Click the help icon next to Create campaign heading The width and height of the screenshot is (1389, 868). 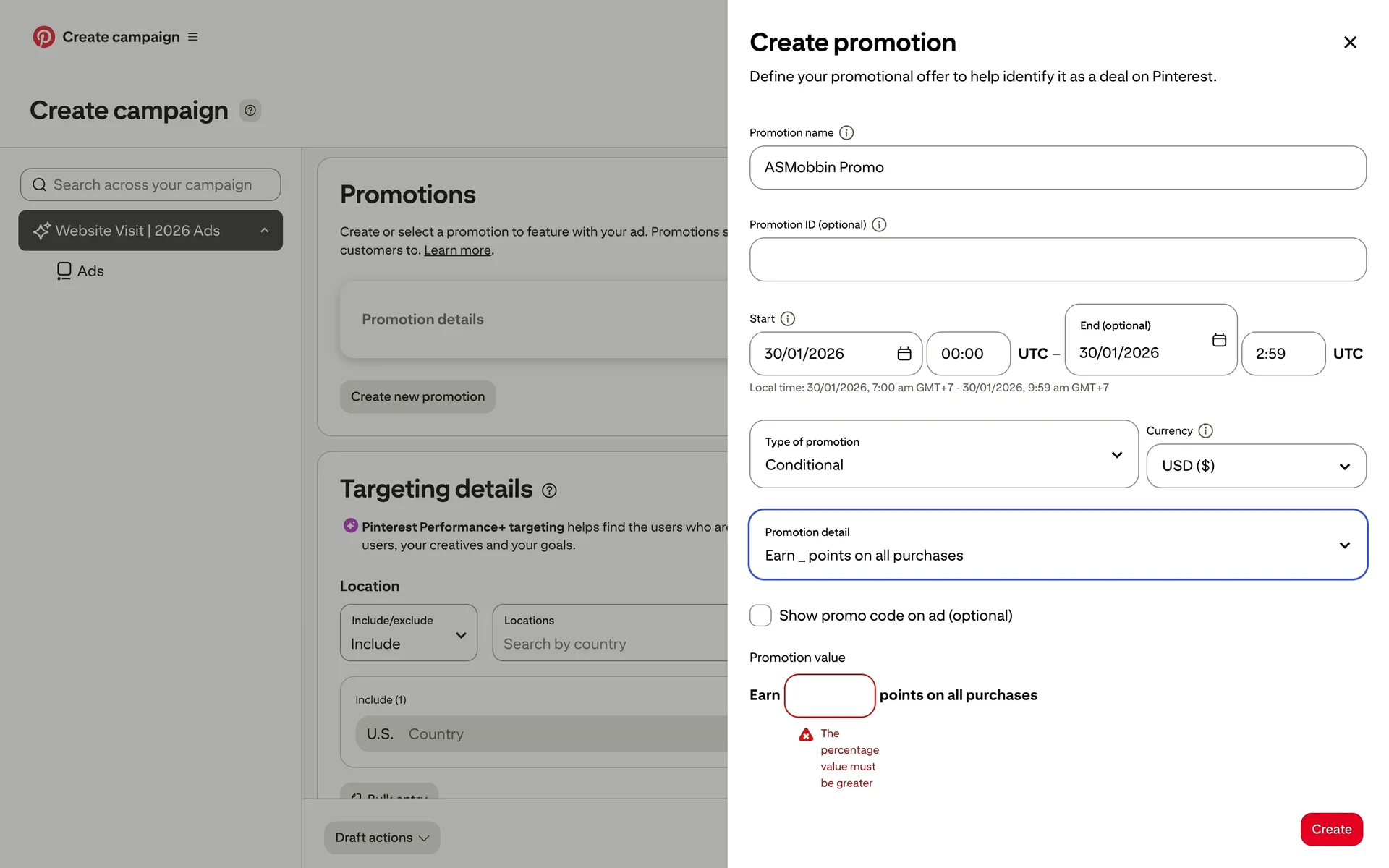250,111
